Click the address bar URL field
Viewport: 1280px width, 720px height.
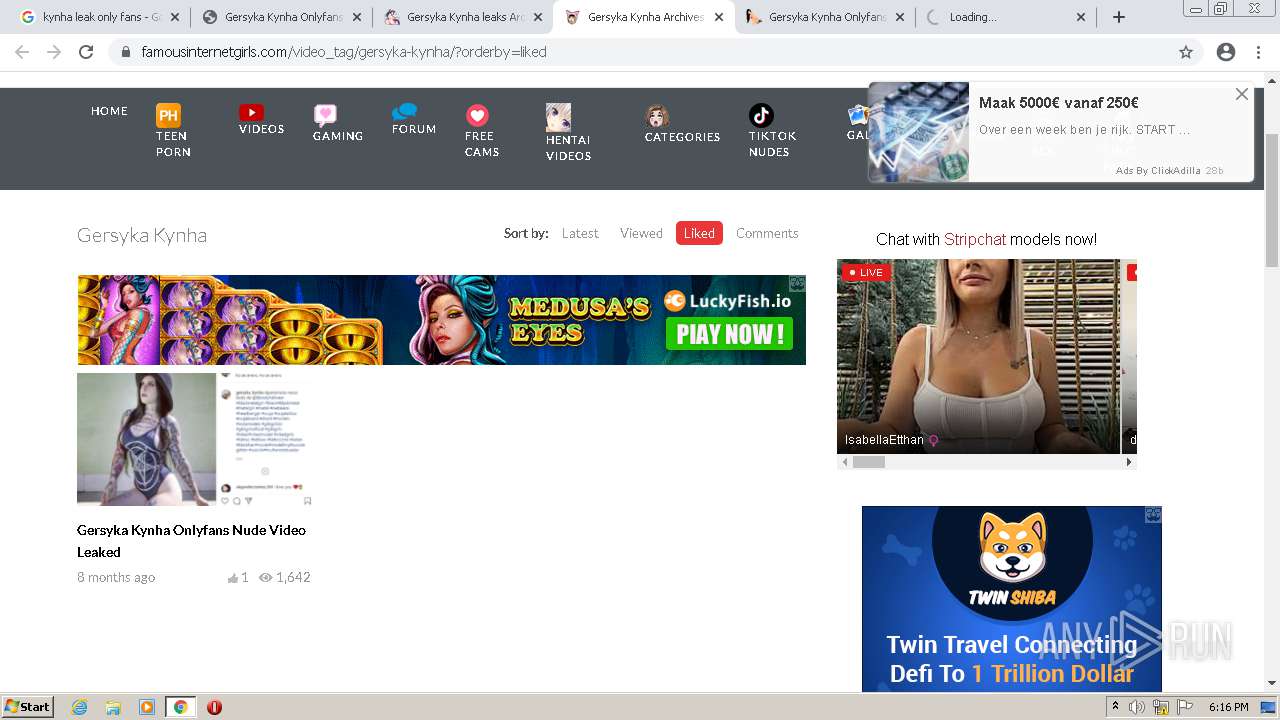[640, 52]
